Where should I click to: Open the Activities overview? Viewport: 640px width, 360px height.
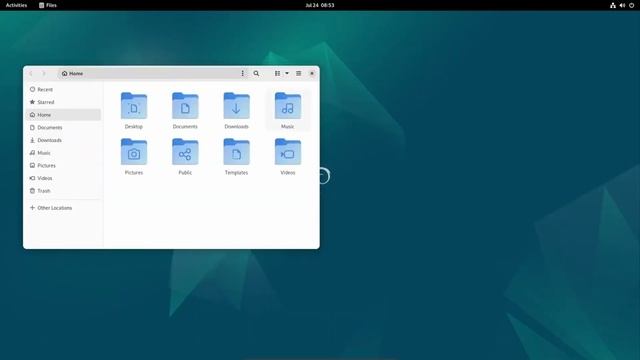point(16,5)
